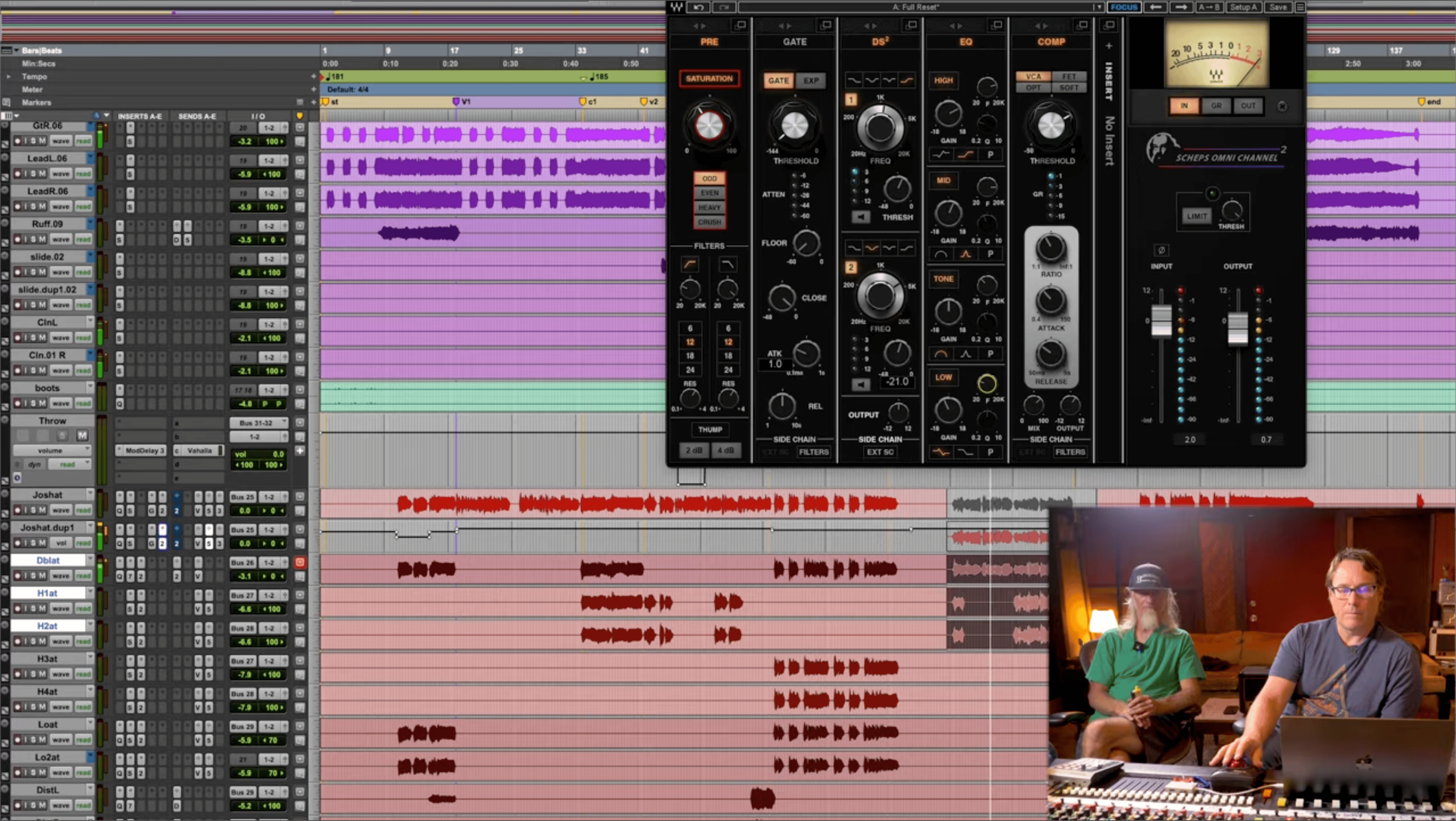Expand the Tempo ruler disclosure triangle
The image size is (1456, 821).
(8, 76)
